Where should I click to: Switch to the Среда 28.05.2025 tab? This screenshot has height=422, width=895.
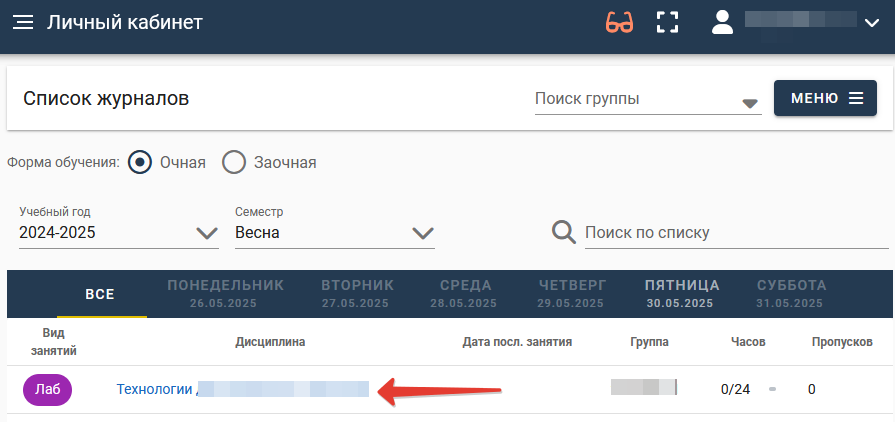[x=465, y=294]
